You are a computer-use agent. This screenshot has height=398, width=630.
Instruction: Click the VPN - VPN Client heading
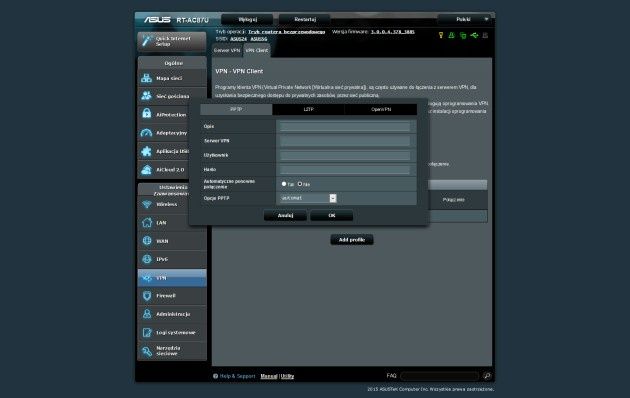pos(239,71)
